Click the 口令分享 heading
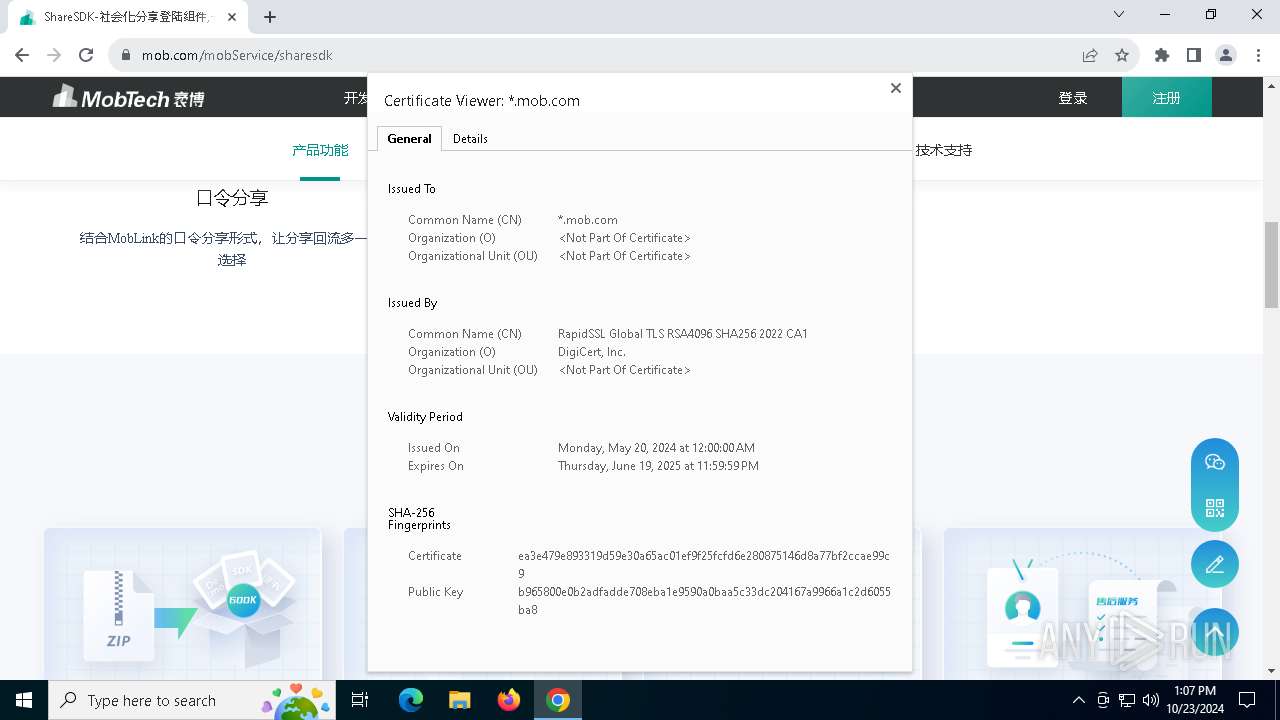The width and height of the screenshot is (1280, 720). pos(232,198)
